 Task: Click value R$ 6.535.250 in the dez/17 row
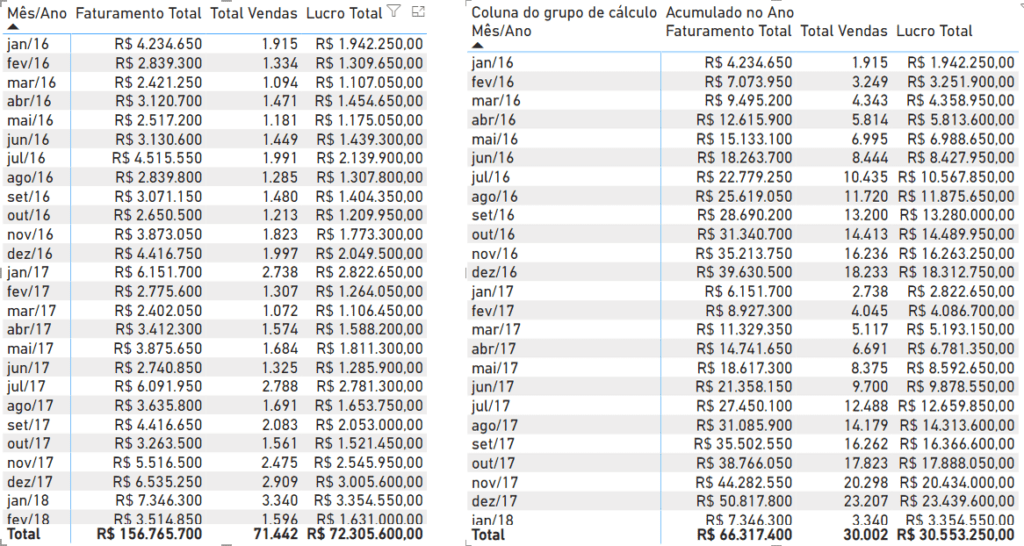[157, 481]
